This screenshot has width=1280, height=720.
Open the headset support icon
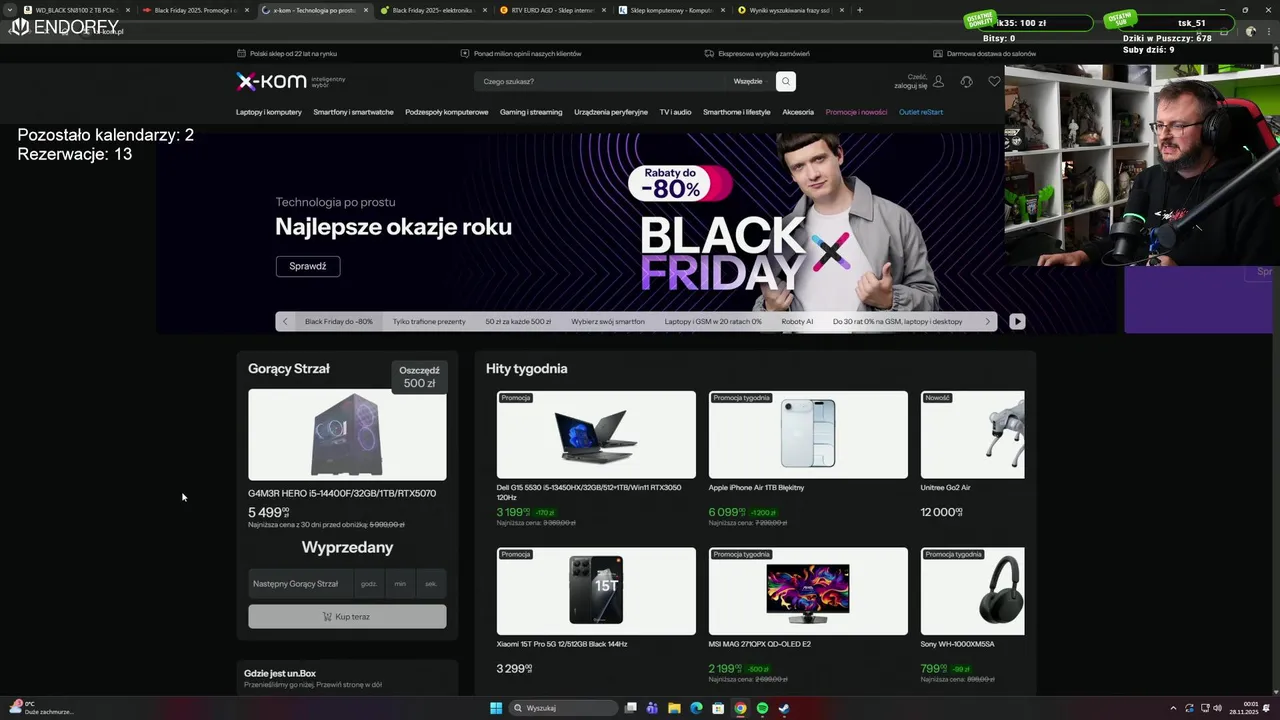coord(966,81)
